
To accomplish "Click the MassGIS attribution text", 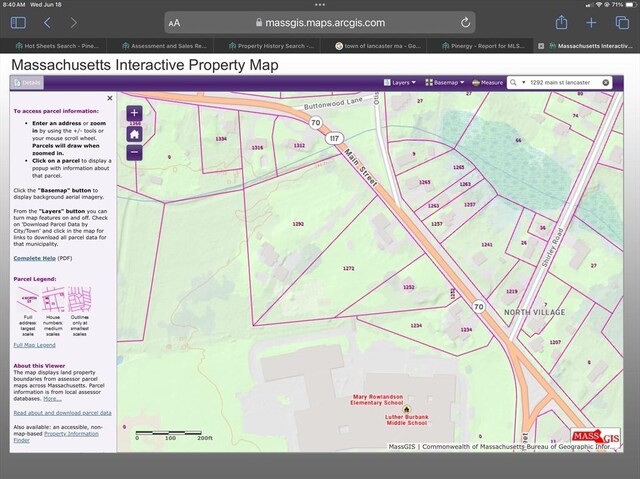I will click(x=502, y=447).
